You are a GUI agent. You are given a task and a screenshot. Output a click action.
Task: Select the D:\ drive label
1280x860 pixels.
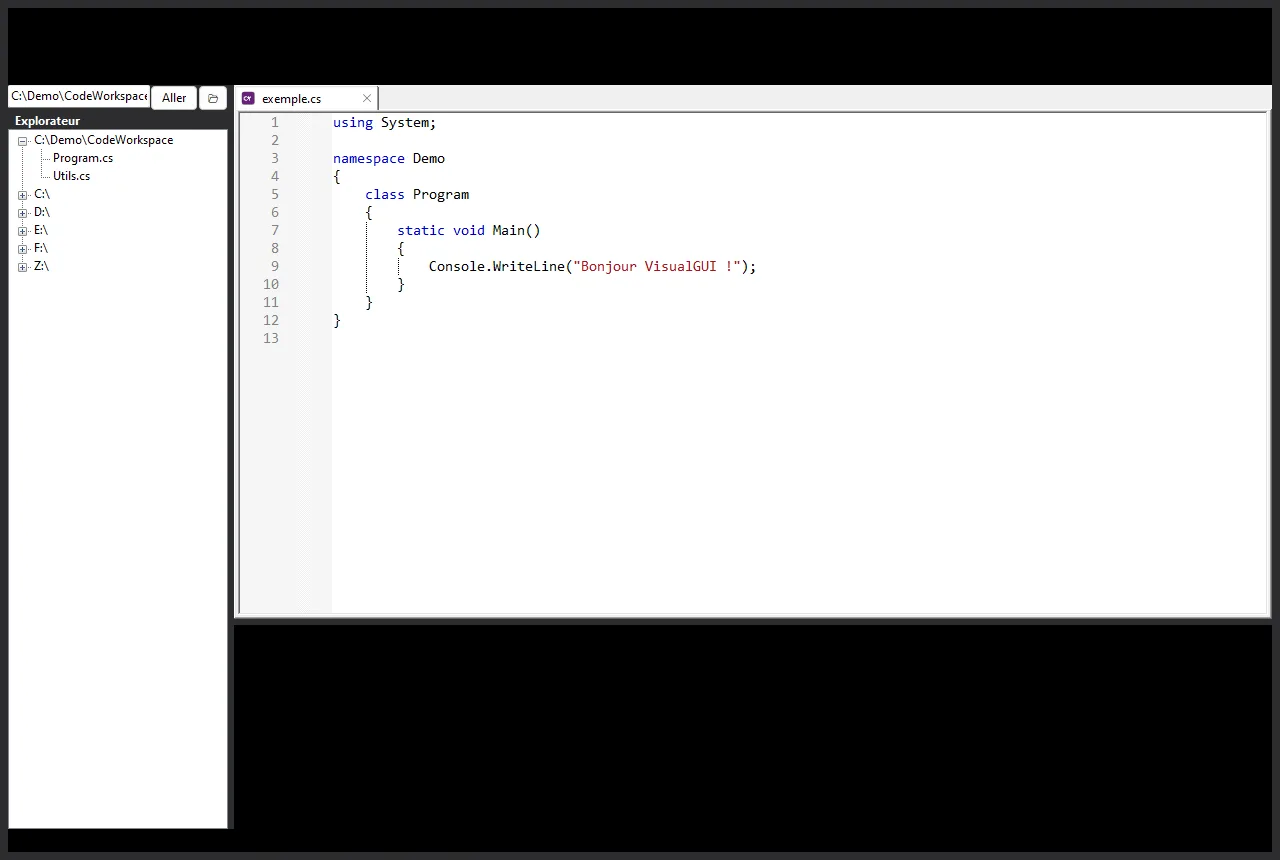tap(41, 212)
